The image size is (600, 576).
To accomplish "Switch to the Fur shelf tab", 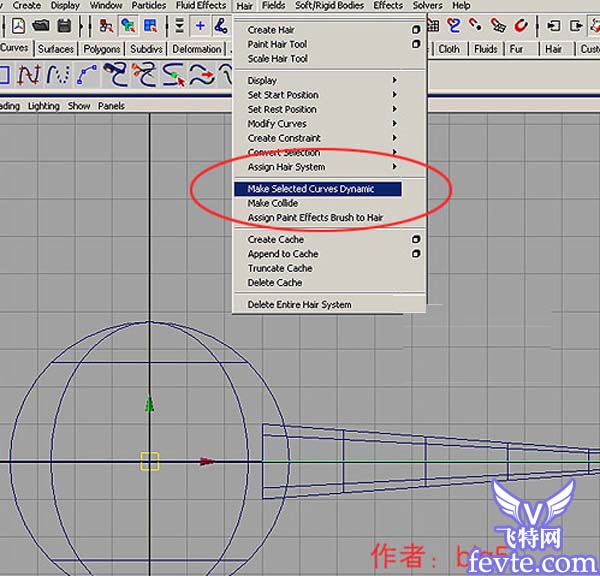I will pos(516,49).
